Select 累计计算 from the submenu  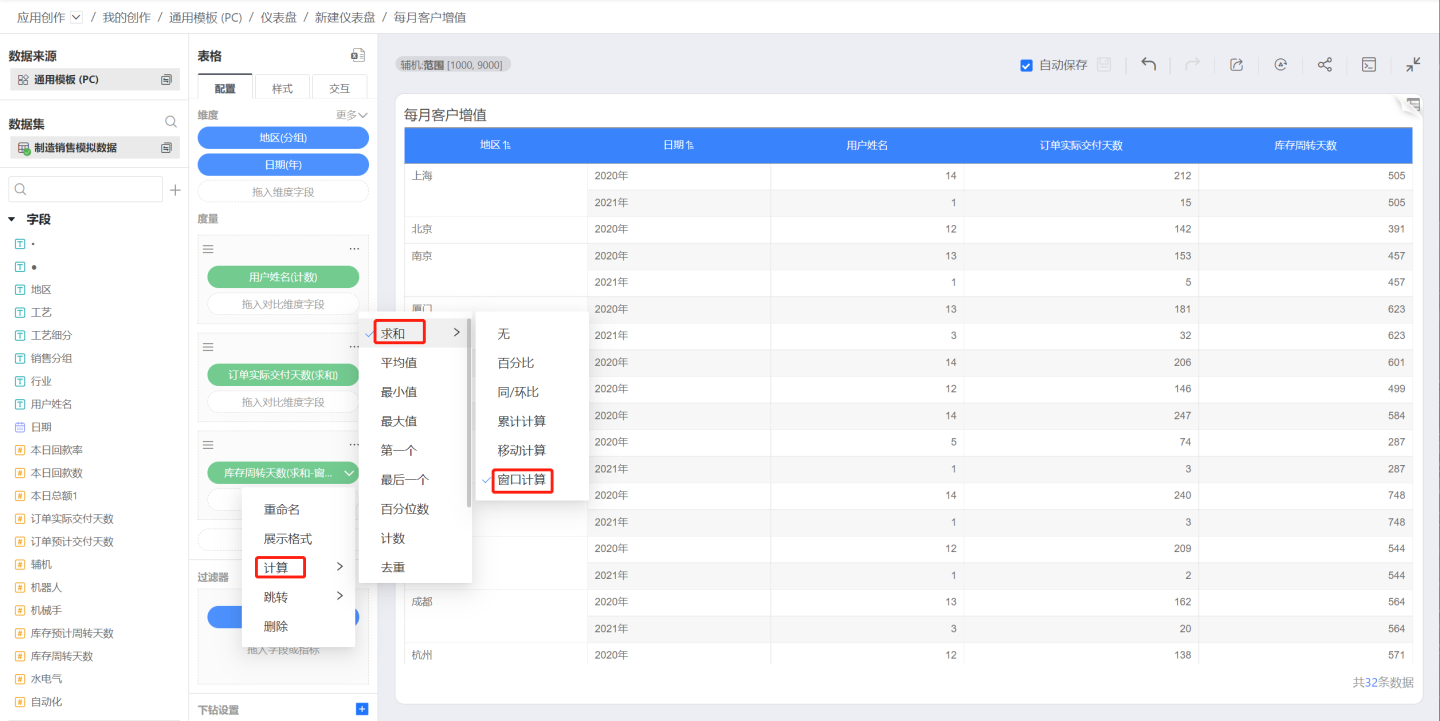(522, 421)
